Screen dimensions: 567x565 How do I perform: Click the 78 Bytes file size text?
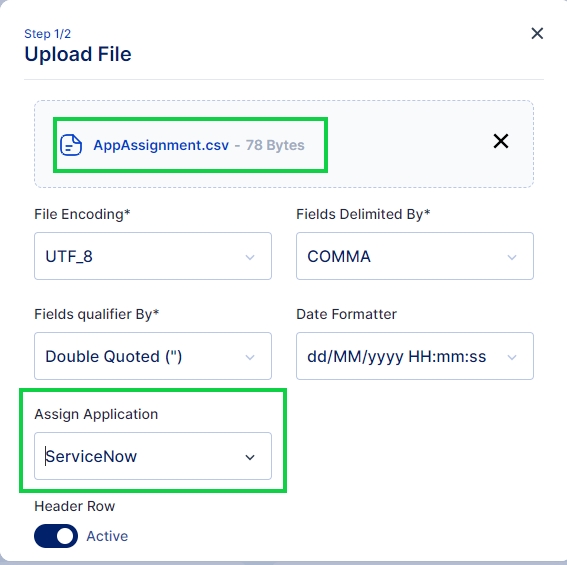tap(275, 145)
